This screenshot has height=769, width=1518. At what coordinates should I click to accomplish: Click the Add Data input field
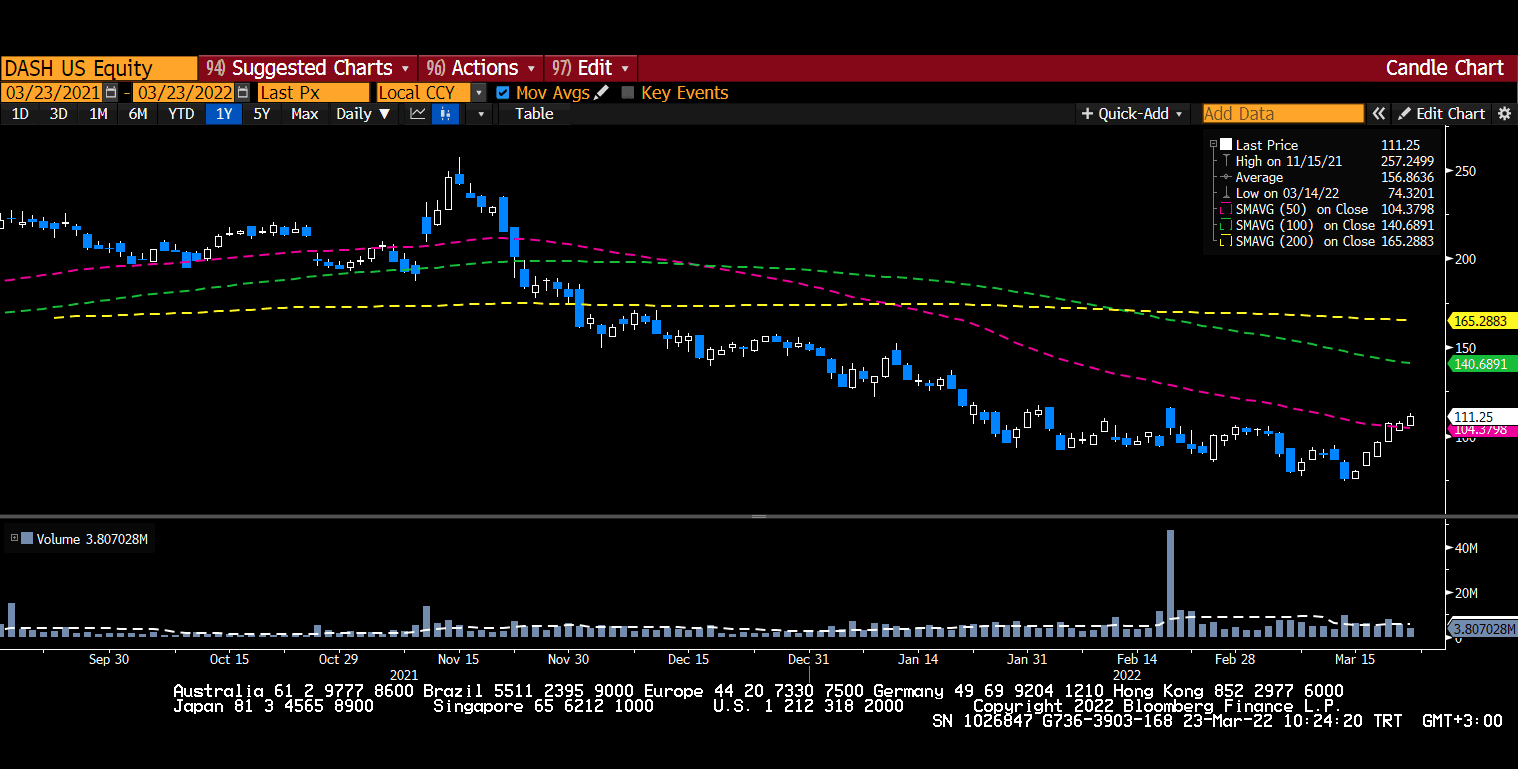1283,114
